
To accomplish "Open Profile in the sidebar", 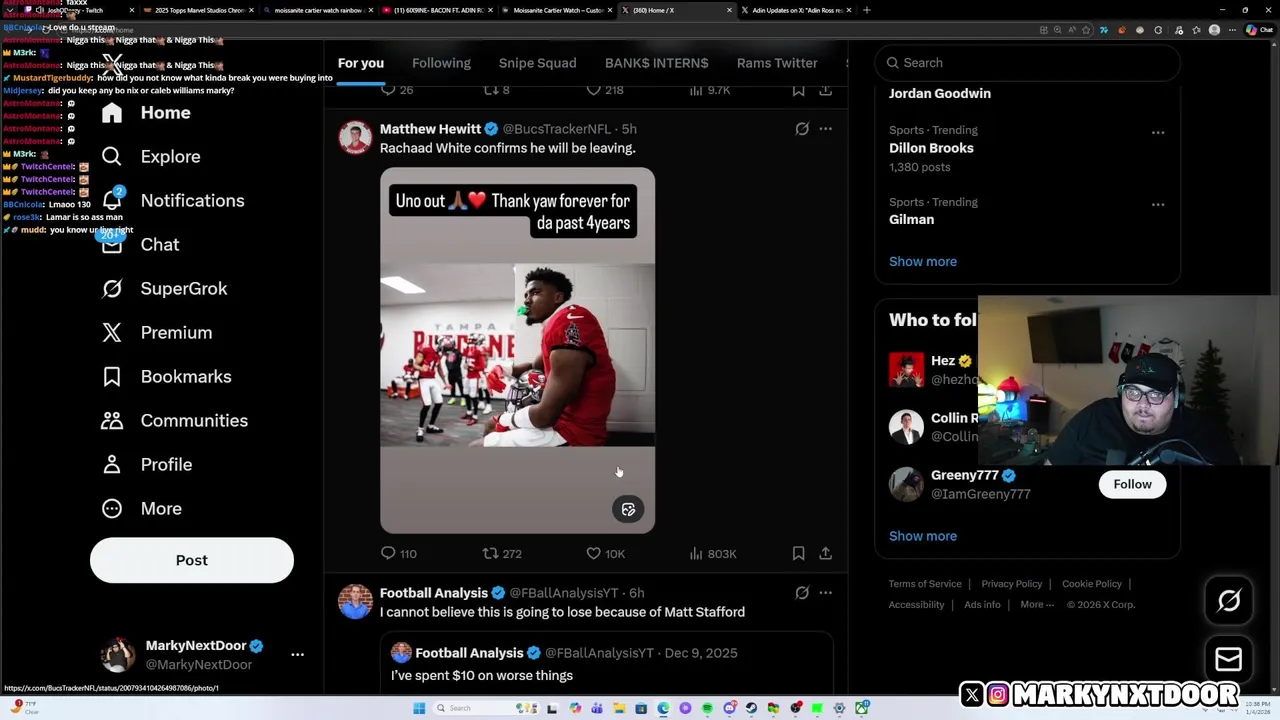I will pyautogui.click(x=147, y=465).
